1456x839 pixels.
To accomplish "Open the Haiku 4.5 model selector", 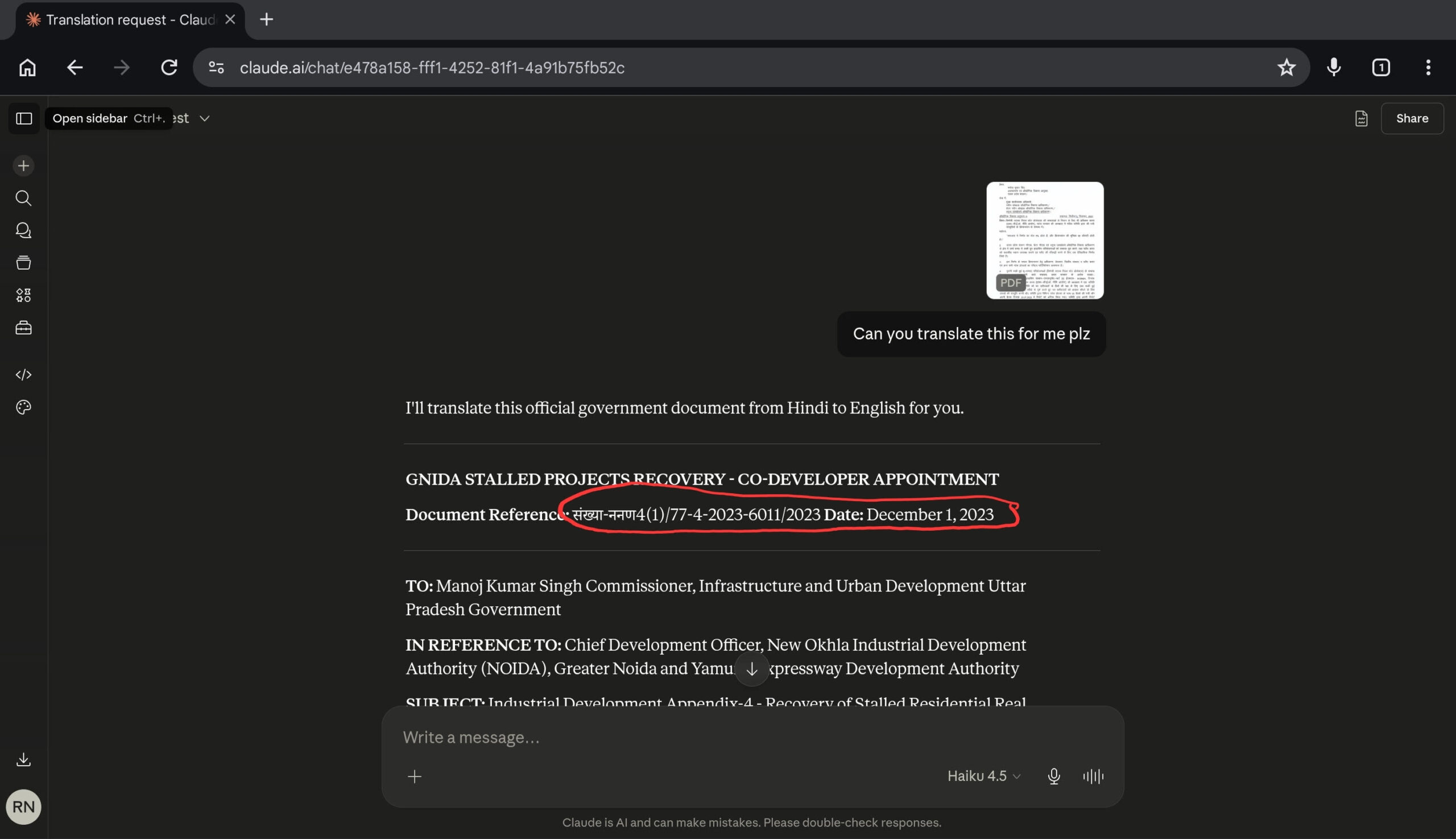I will [983, 777].
